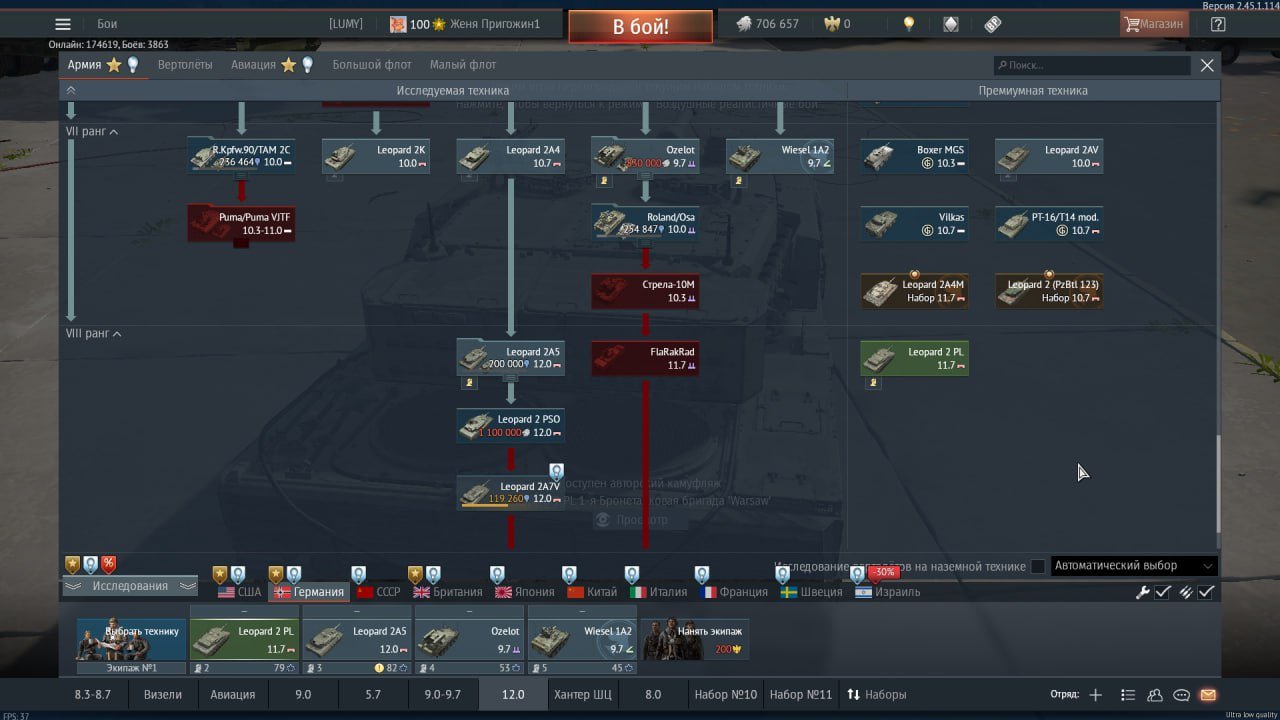Expand the Исследования panel
1280x720 pixels.
pyautogui.click(x=130, y=586)
